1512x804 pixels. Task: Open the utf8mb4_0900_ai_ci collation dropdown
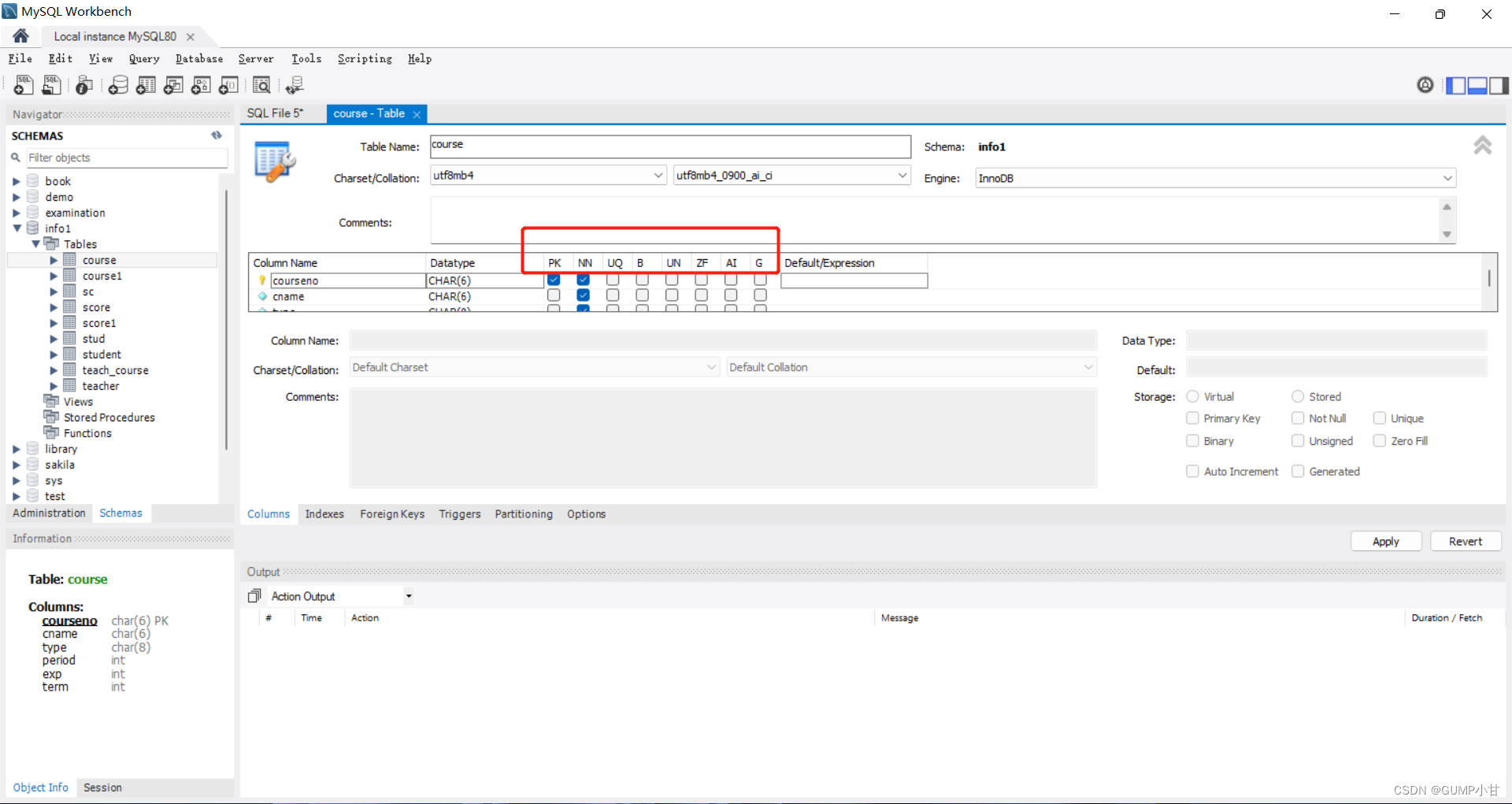tap(902, 175)
